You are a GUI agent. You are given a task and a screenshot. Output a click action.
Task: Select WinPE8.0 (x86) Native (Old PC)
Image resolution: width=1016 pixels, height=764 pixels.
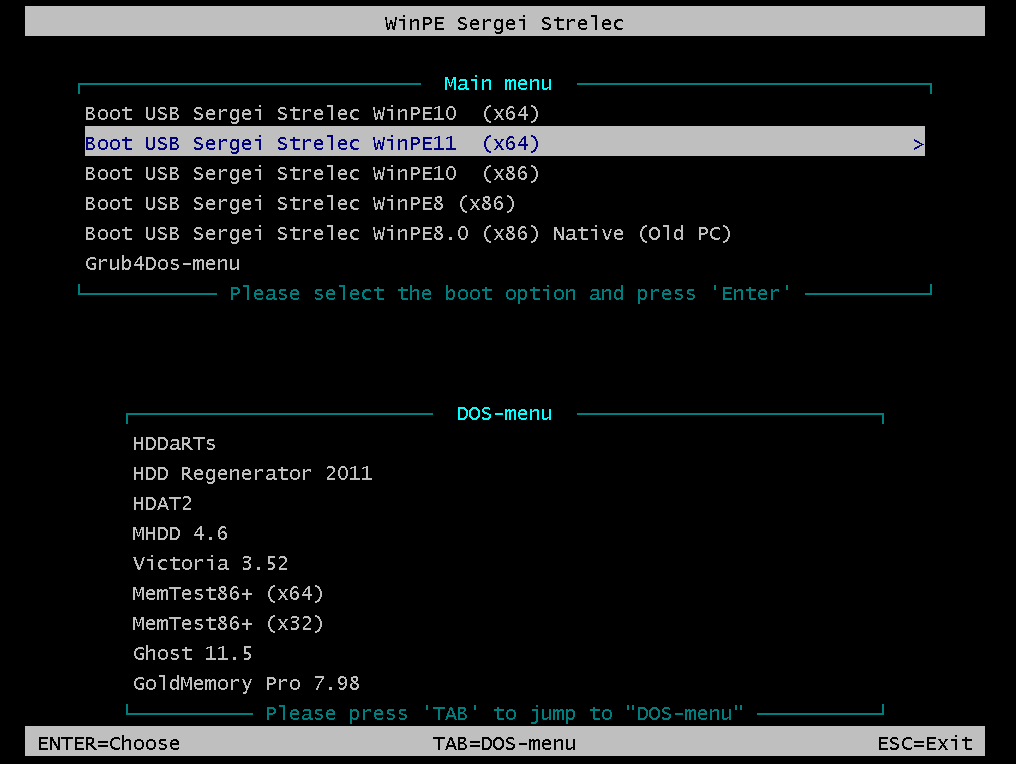coord(408,234)
